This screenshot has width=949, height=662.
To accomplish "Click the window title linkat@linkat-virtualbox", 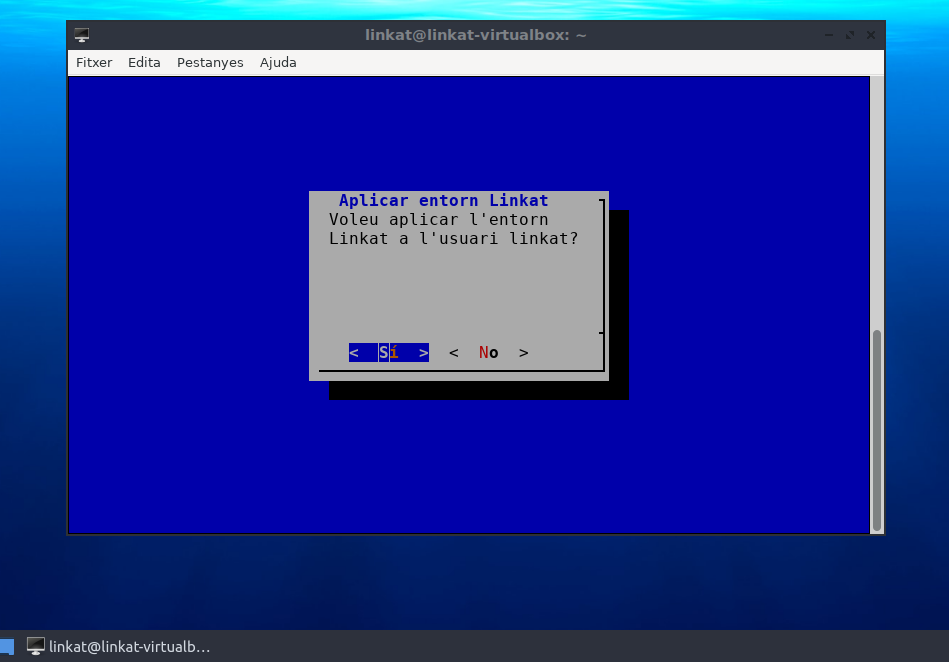I will [x=475, y=35].
